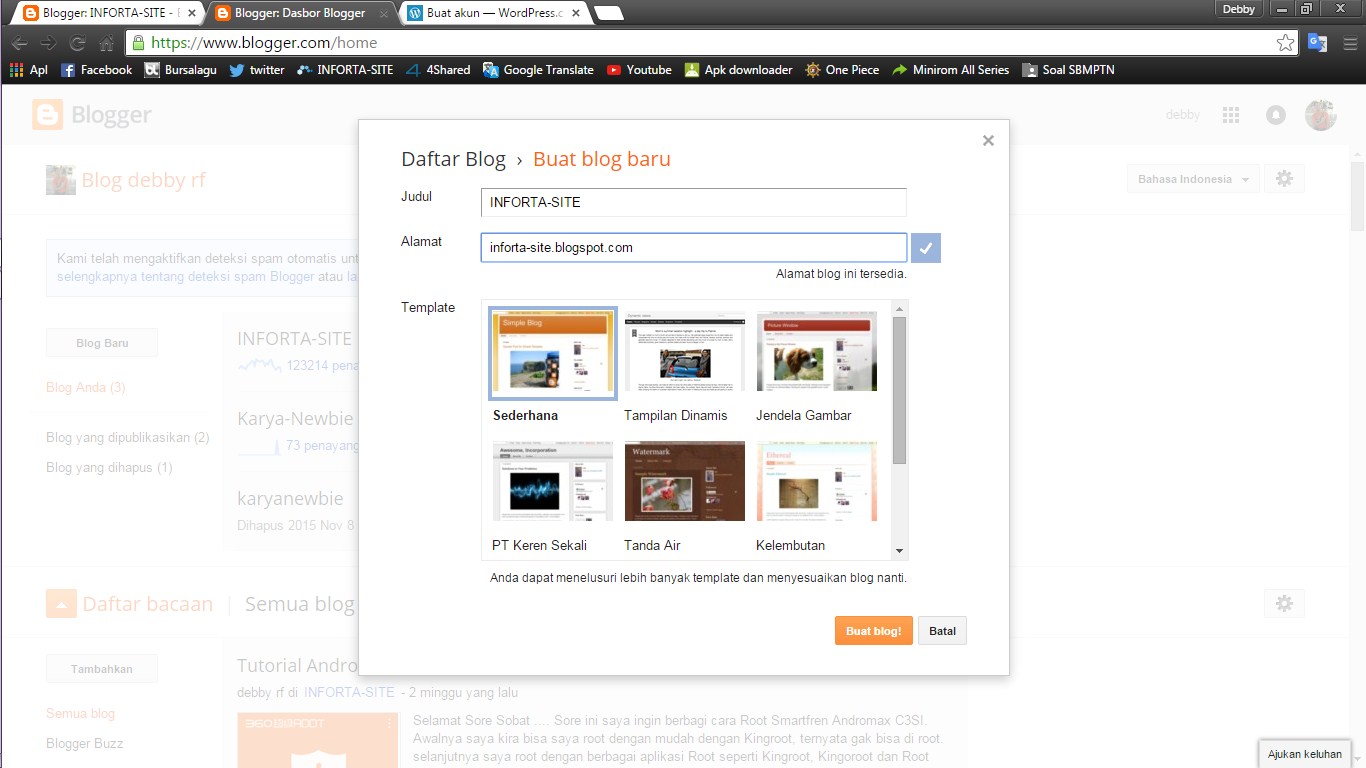Bookmark page with the star icon

pos(1285,43)
